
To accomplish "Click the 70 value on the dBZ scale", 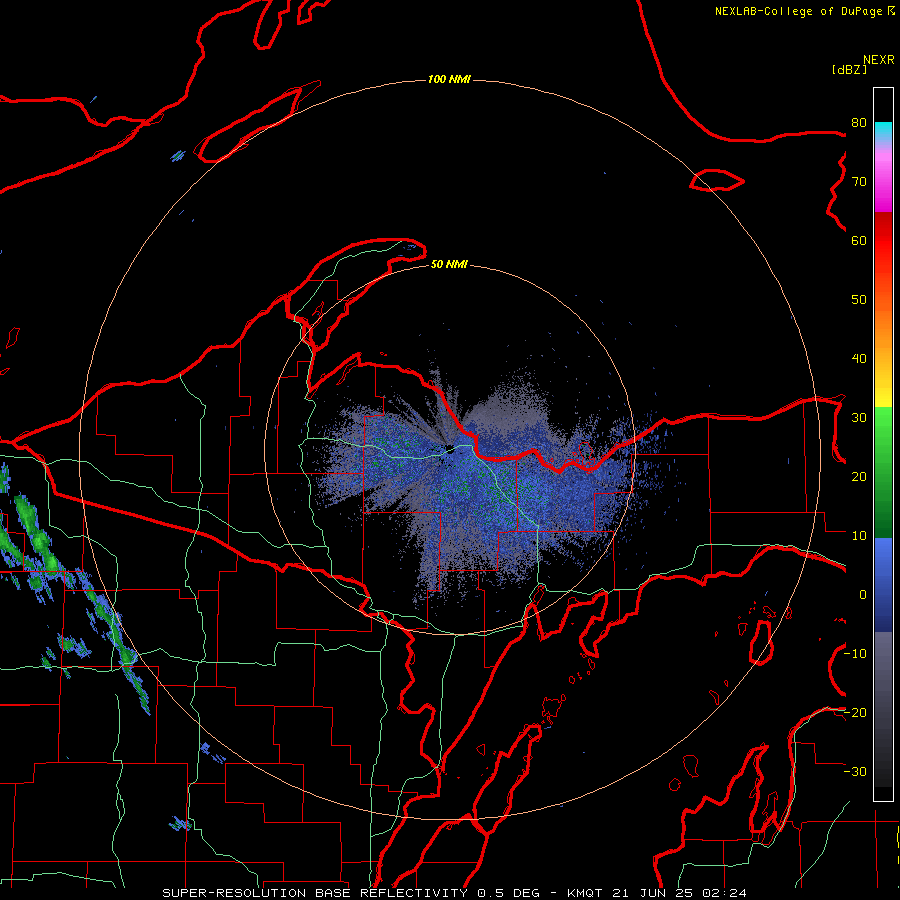I will tap(859, 181).
